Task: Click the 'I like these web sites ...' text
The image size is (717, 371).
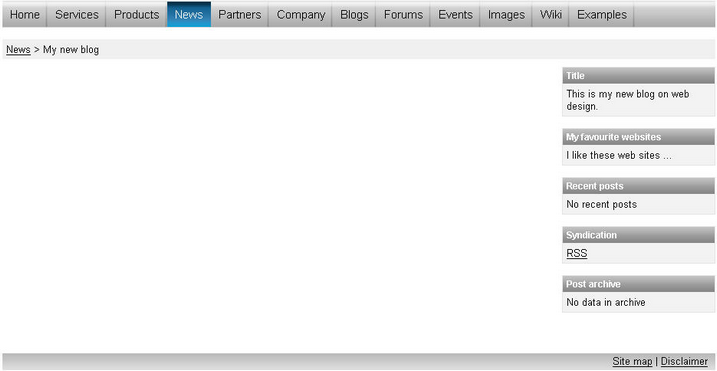Action: [619, 156]
